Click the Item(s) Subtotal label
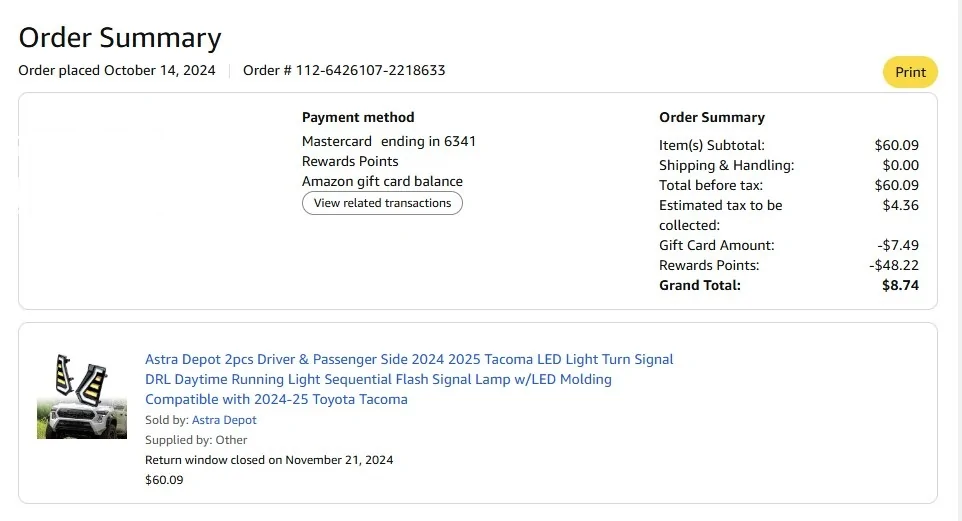The height and width of the screenshot is (521, 962). click(x=711, y=145)
